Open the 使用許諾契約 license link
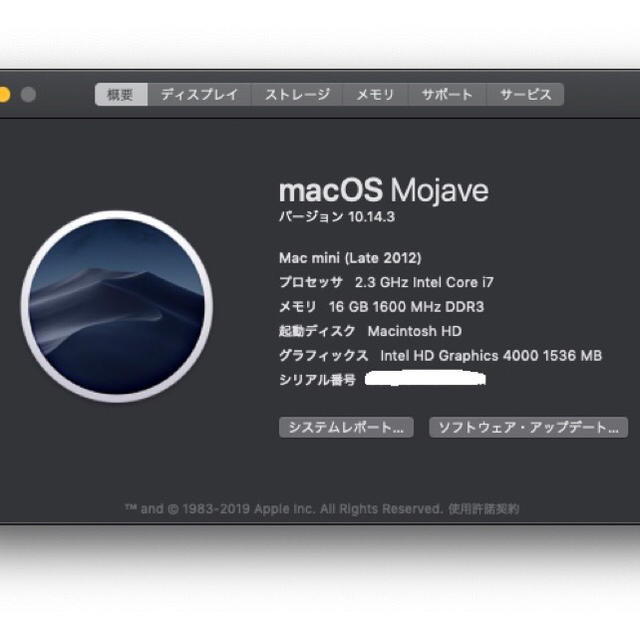Image resolution: width=640 pixels, height=640 pixels. (x=484, y=509)
